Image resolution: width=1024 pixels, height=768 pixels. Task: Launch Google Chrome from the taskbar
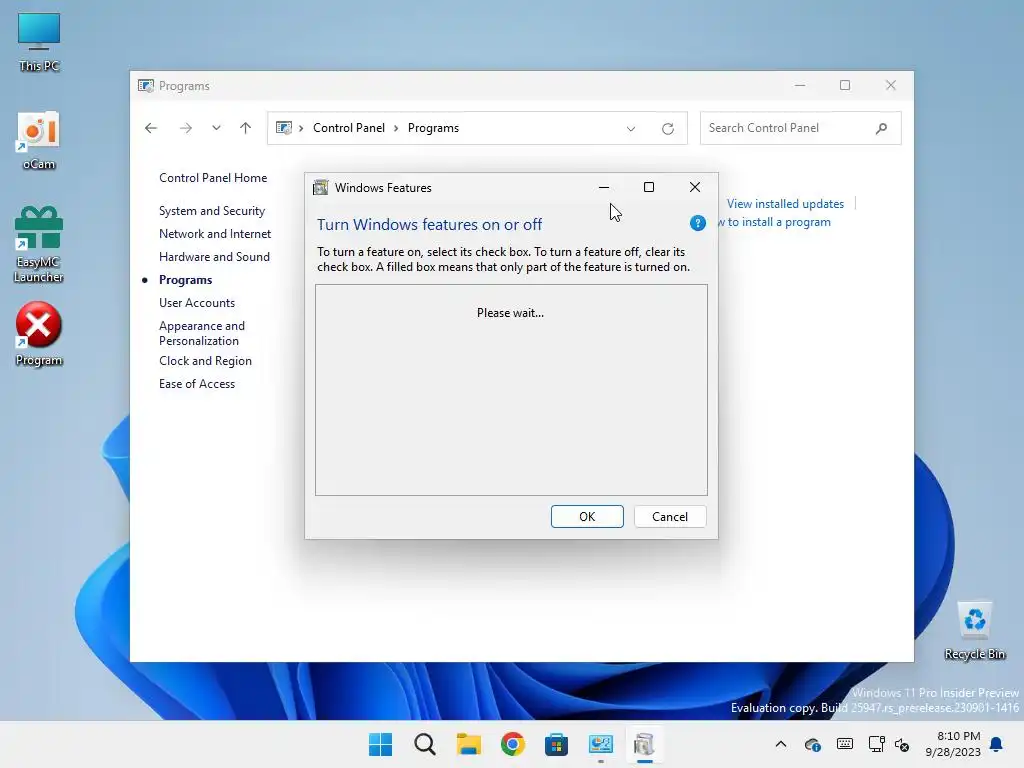(513, 744)
